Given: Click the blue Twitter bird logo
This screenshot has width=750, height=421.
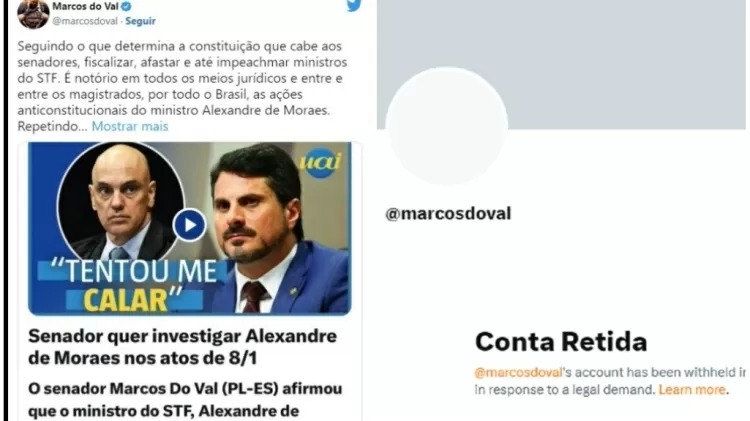Looking at the screenshot, I should coord(353,5).
